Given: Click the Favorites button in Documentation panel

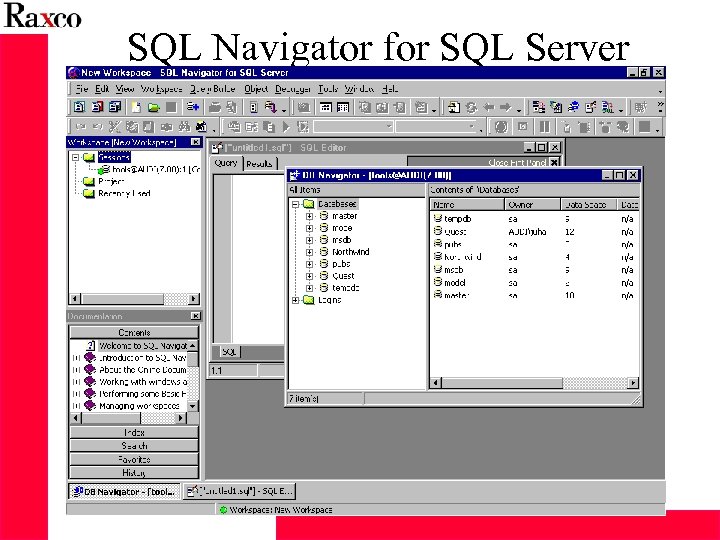Looking at the screenshot, I should (134, 460).
